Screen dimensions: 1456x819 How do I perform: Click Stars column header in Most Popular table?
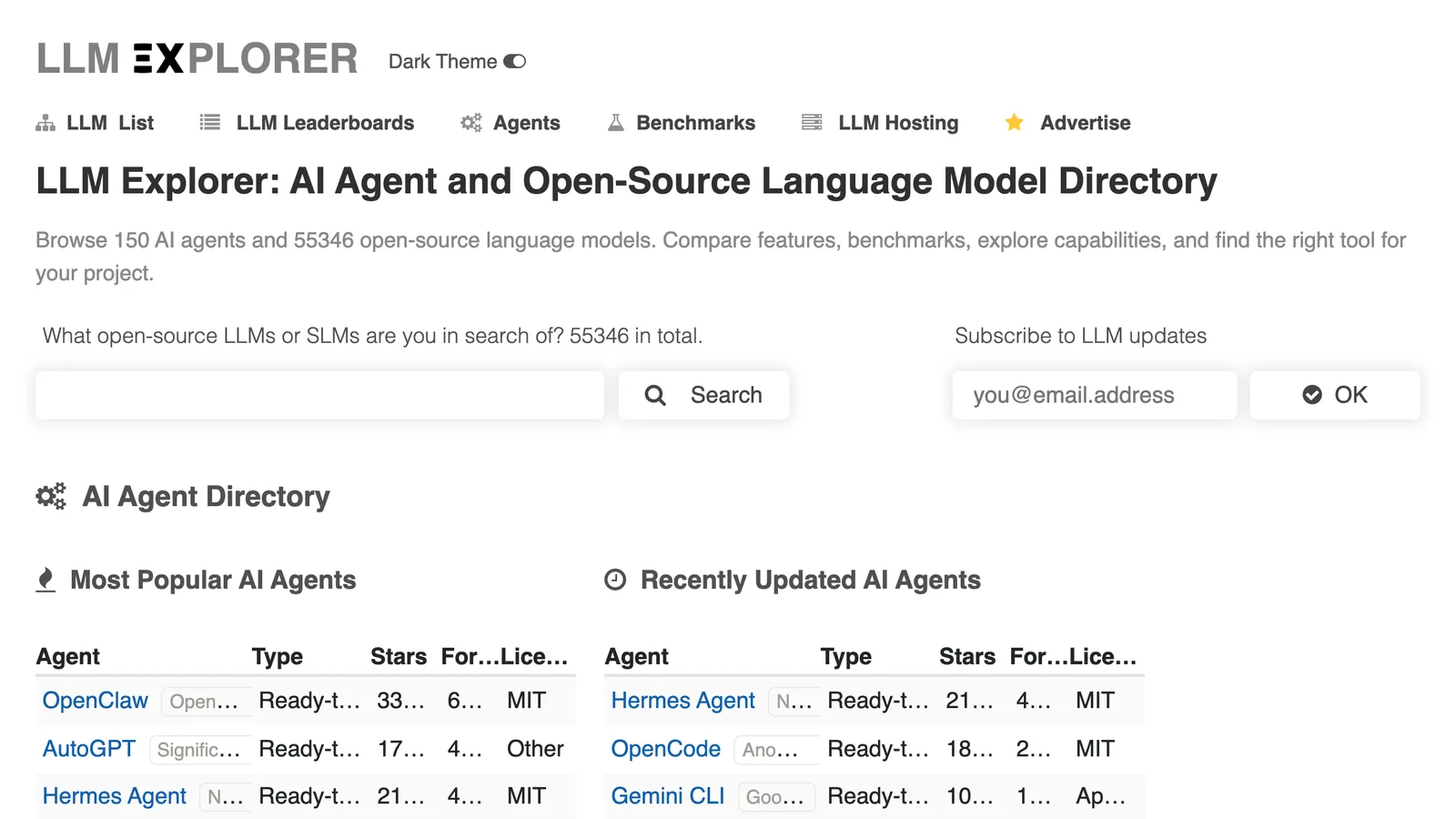pos(399,657)
